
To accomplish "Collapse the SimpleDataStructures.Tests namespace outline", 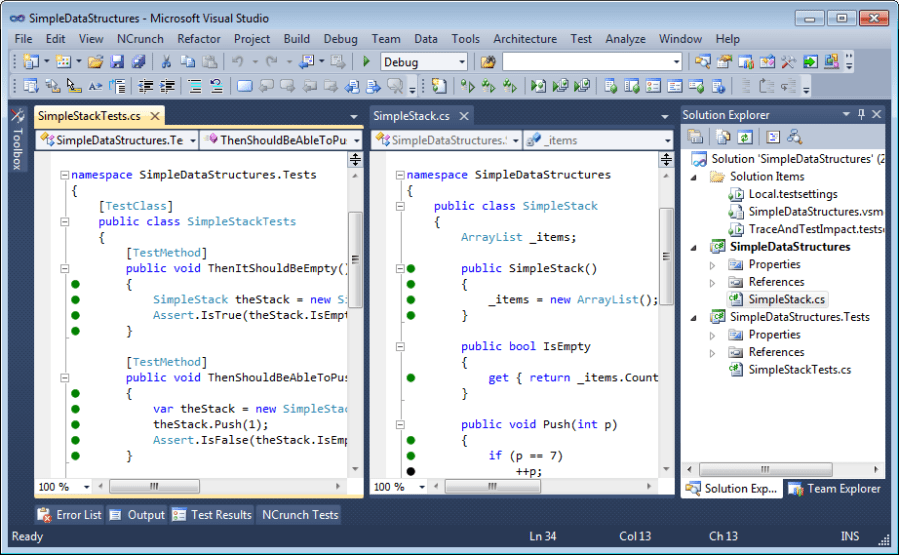I will [65, 175].
